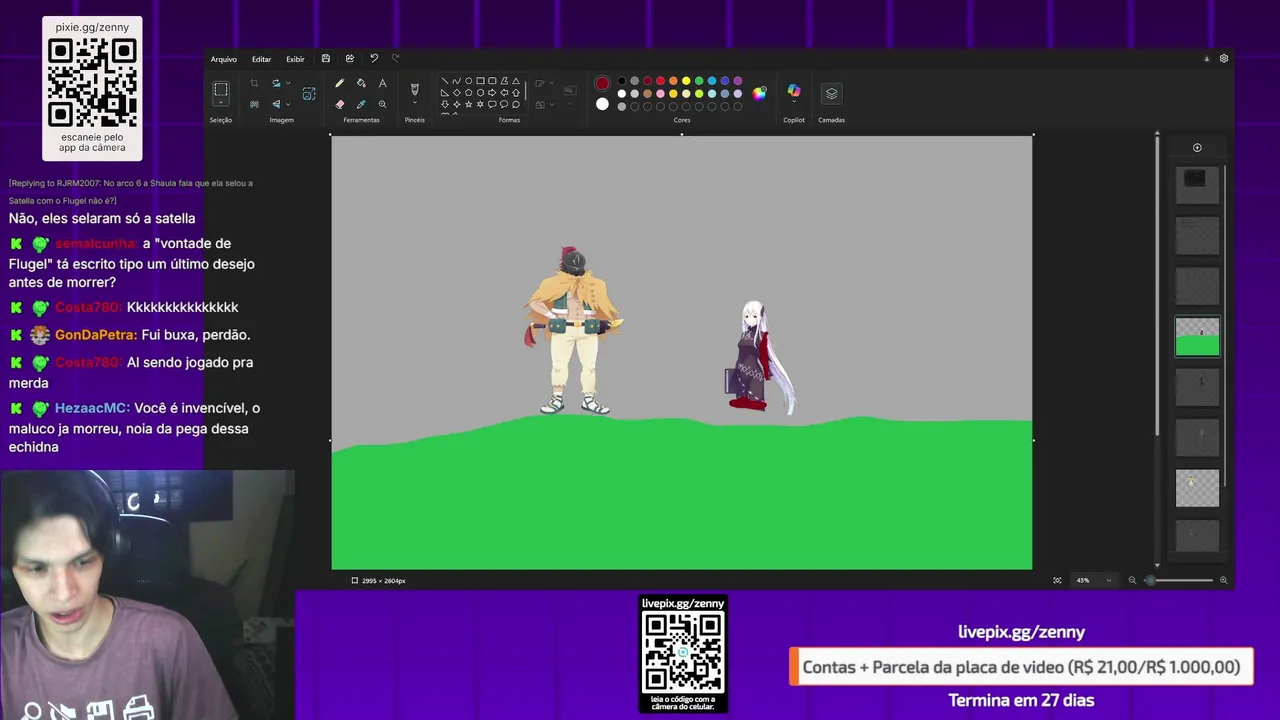Screen dimensions: 1280x720
Task: Click the Fit to window icon
Action: click(1057, 580)
